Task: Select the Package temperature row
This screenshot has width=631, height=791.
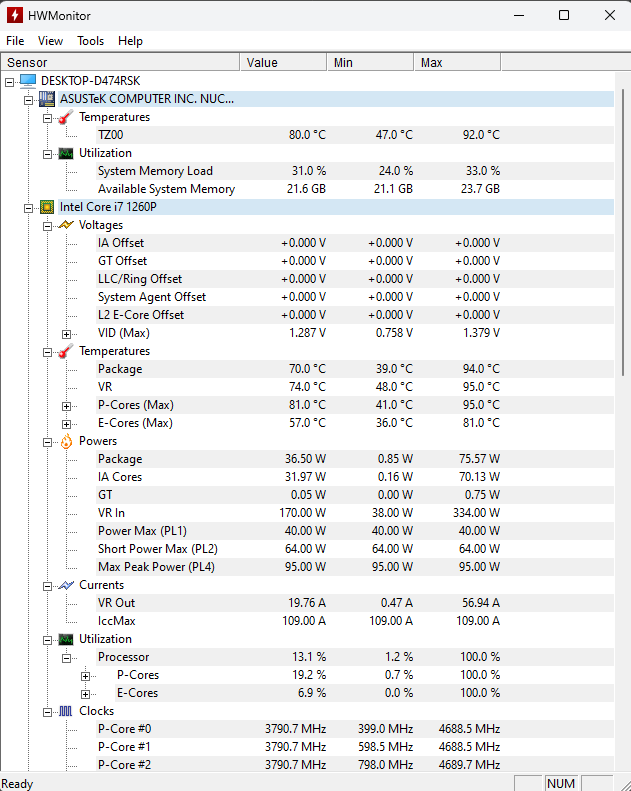Action: (x=120, y=369)
